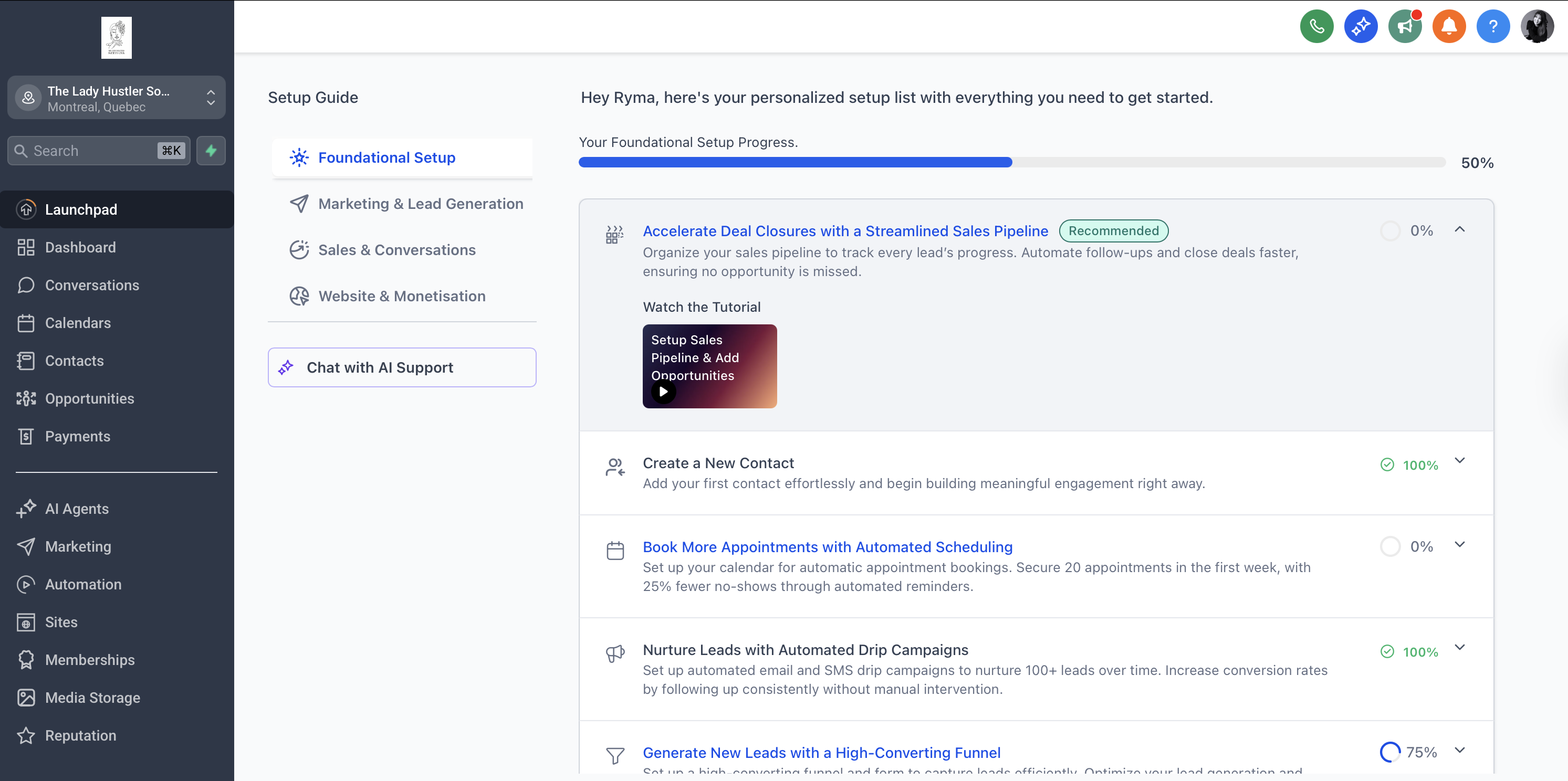Screen dimensions: 1568x781
Task: Open the Accelerate Deal Closures link
Action: click(x=845, y=231)
